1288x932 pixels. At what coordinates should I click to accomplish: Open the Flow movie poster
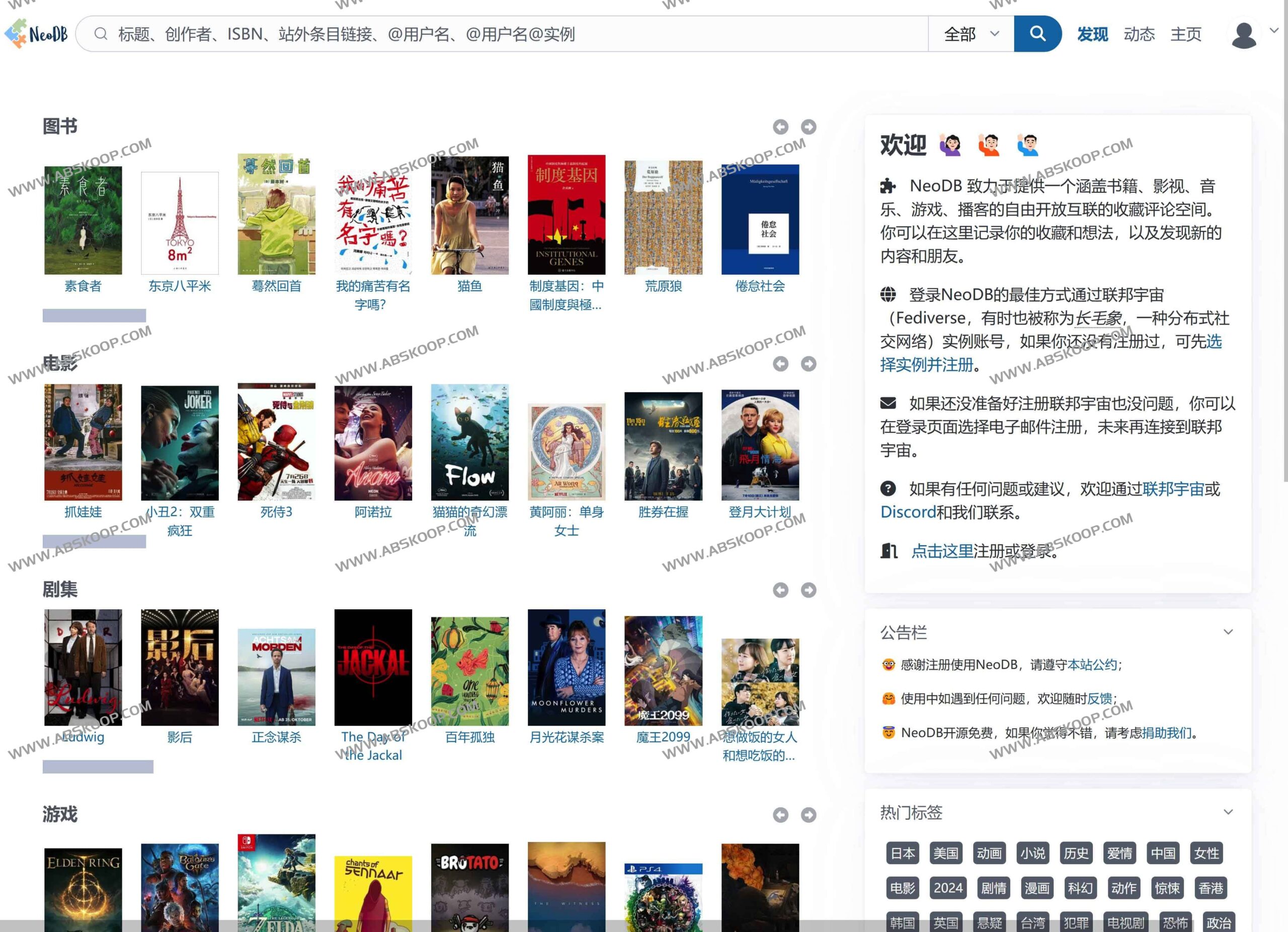tap(469, 442)
